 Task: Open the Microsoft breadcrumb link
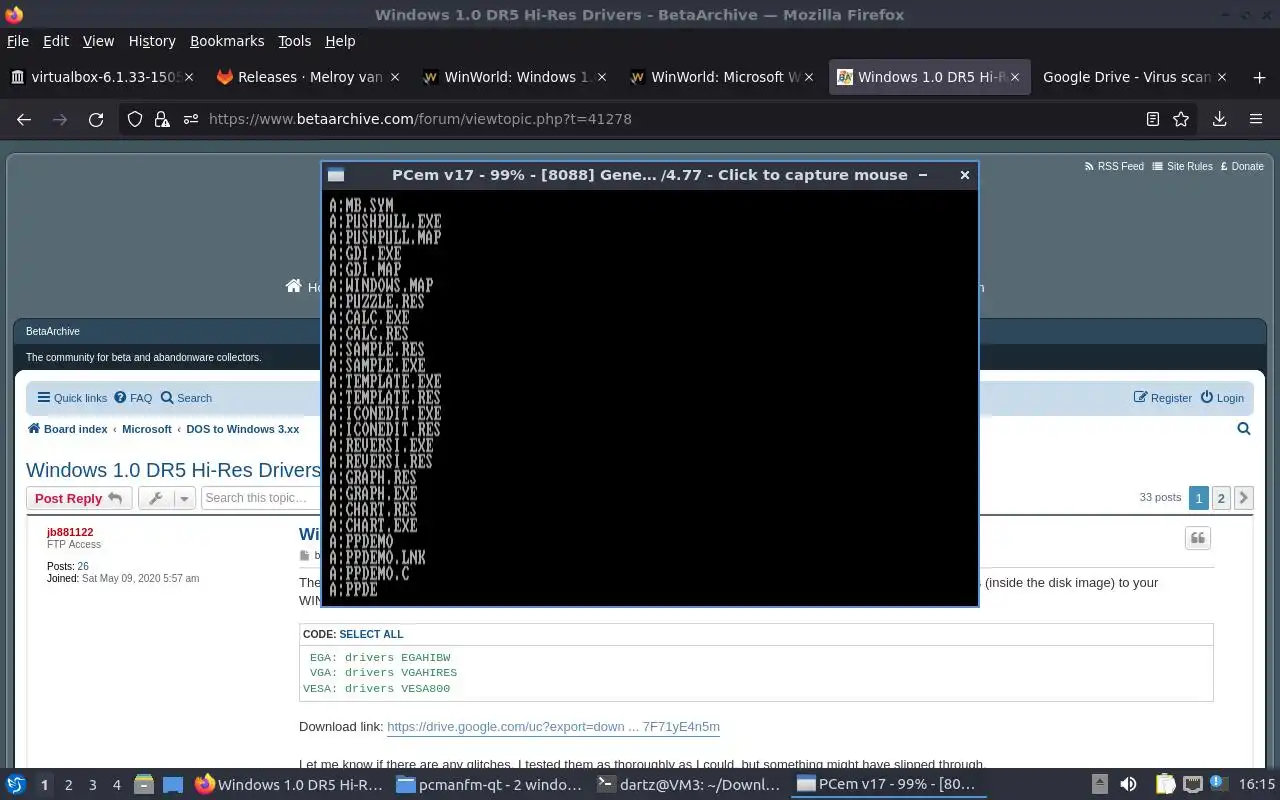147,429
